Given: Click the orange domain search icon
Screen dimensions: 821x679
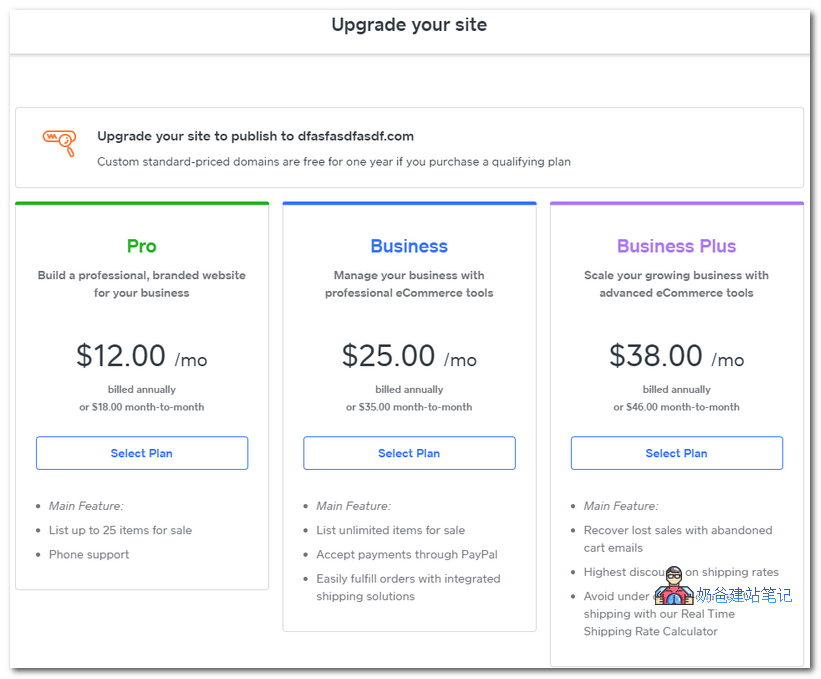Looking at the screenshot, I should [59, 142].
